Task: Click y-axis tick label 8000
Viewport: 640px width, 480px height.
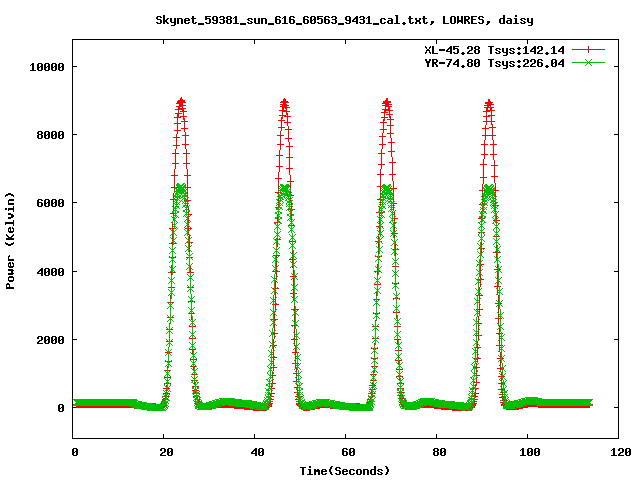Action: point(51,135)
